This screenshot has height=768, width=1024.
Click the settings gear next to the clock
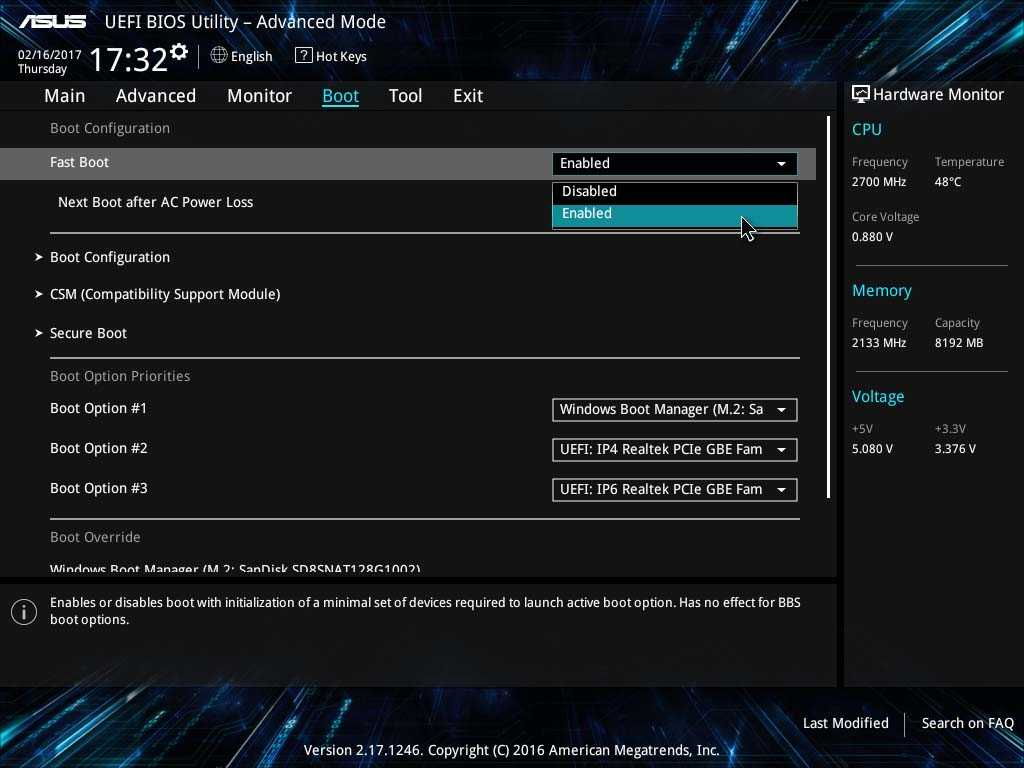pos(179,52)
